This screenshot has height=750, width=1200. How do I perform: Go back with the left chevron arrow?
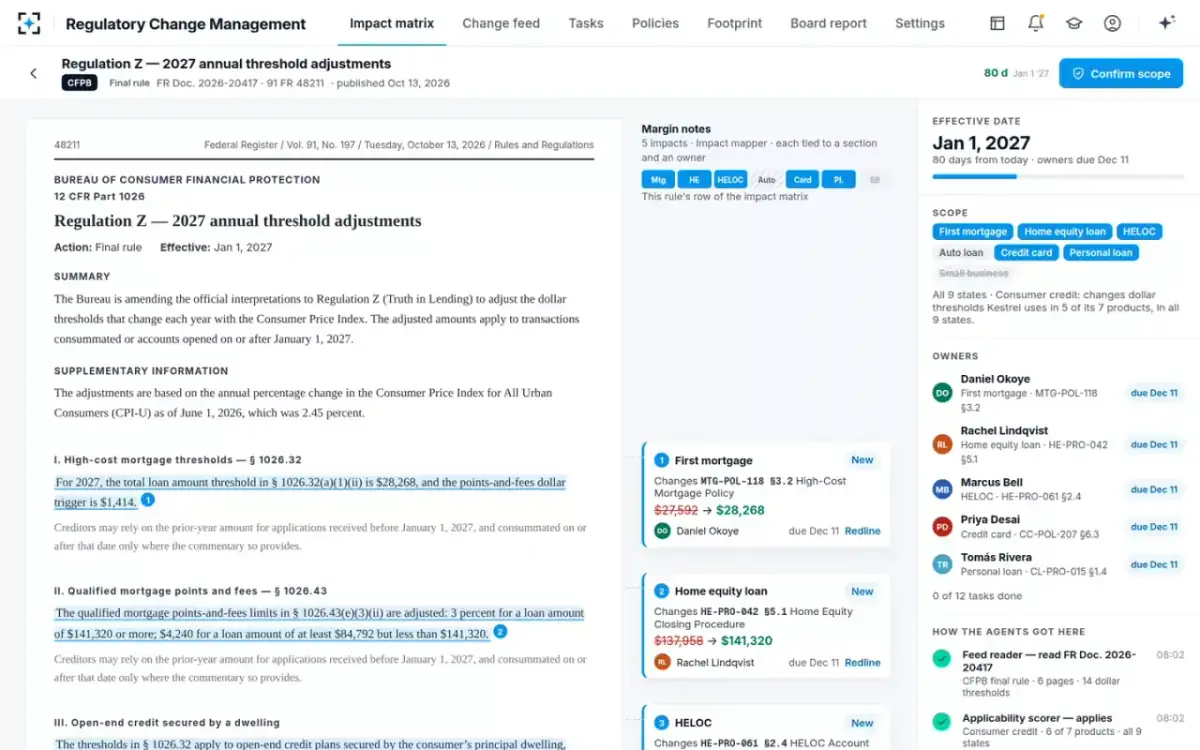[x=33, y=73]
